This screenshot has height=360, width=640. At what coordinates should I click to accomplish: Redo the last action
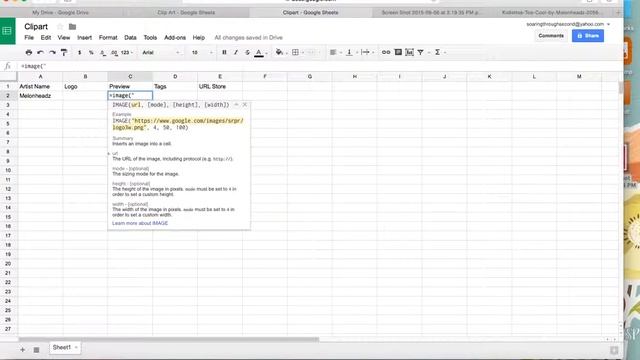click(52, 52)
